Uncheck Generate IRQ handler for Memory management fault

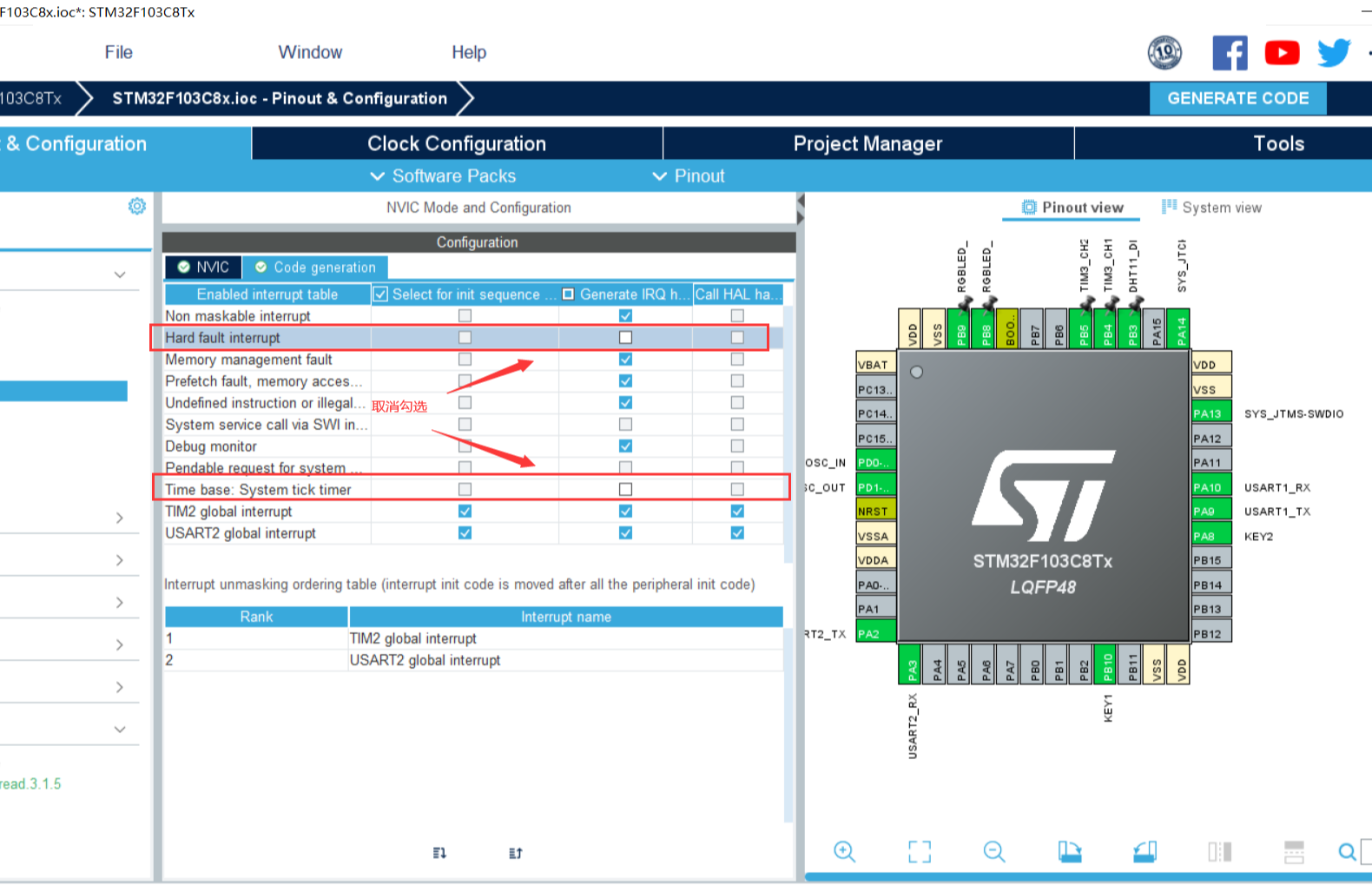pos(625,359)
